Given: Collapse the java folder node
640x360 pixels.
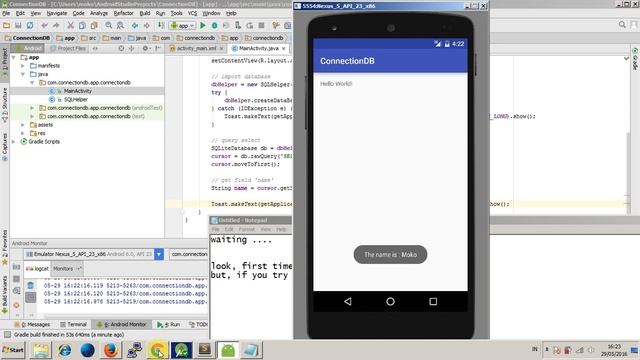Looking at the screenshot, I should tap(23, 74).
